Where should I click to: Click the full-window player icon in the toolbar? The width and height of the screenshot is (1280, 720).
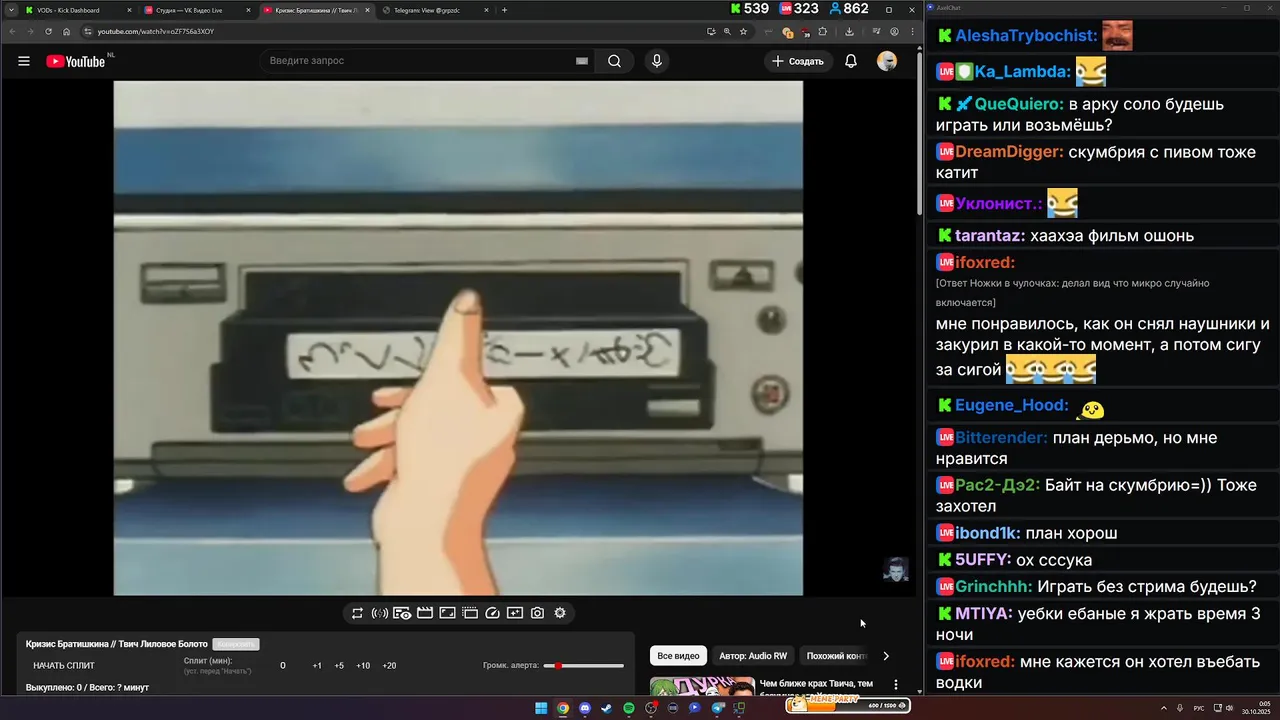470,613
